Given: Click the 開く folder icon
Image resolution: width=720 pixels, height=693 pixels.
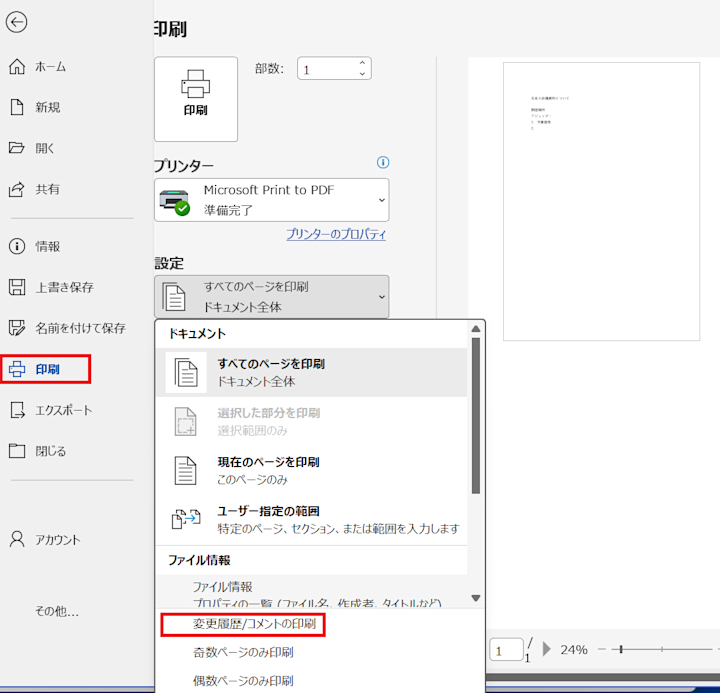Looking at the screenshot, I should point(17,148).
